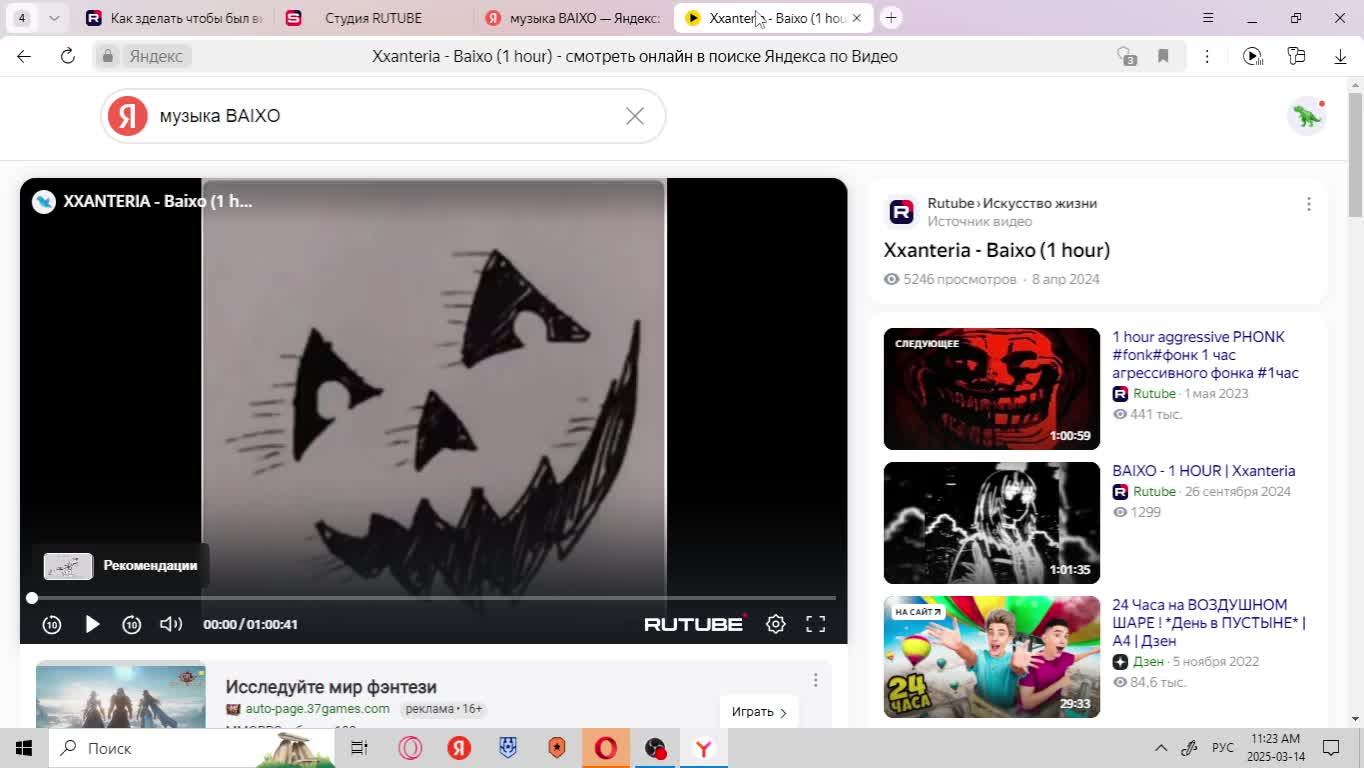Click the site lock icon
This screenshot has width=1364, height=768.
(x=108, y=56)
